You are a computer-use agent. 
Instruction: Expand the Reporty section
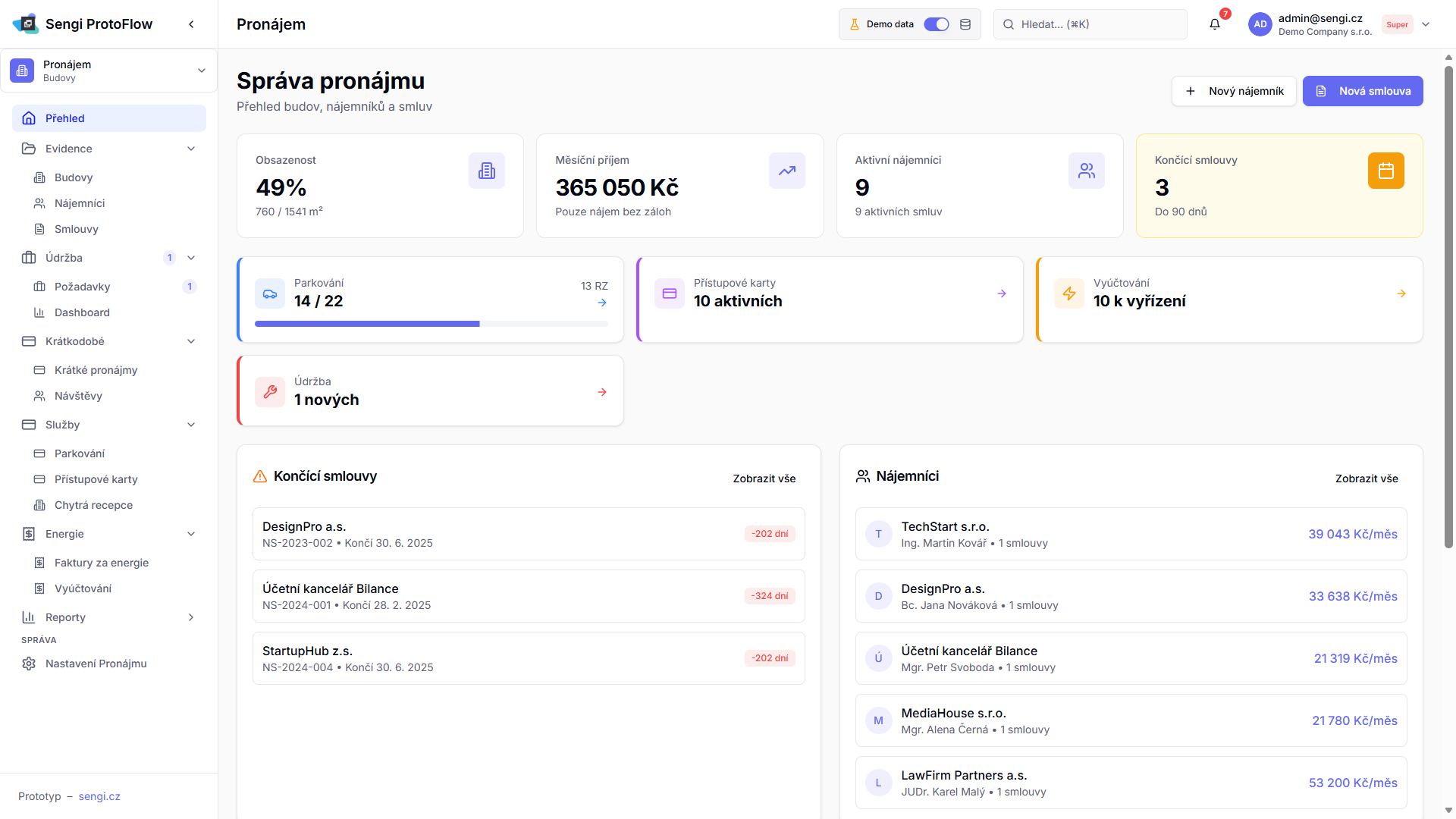(x=191, y=617)
